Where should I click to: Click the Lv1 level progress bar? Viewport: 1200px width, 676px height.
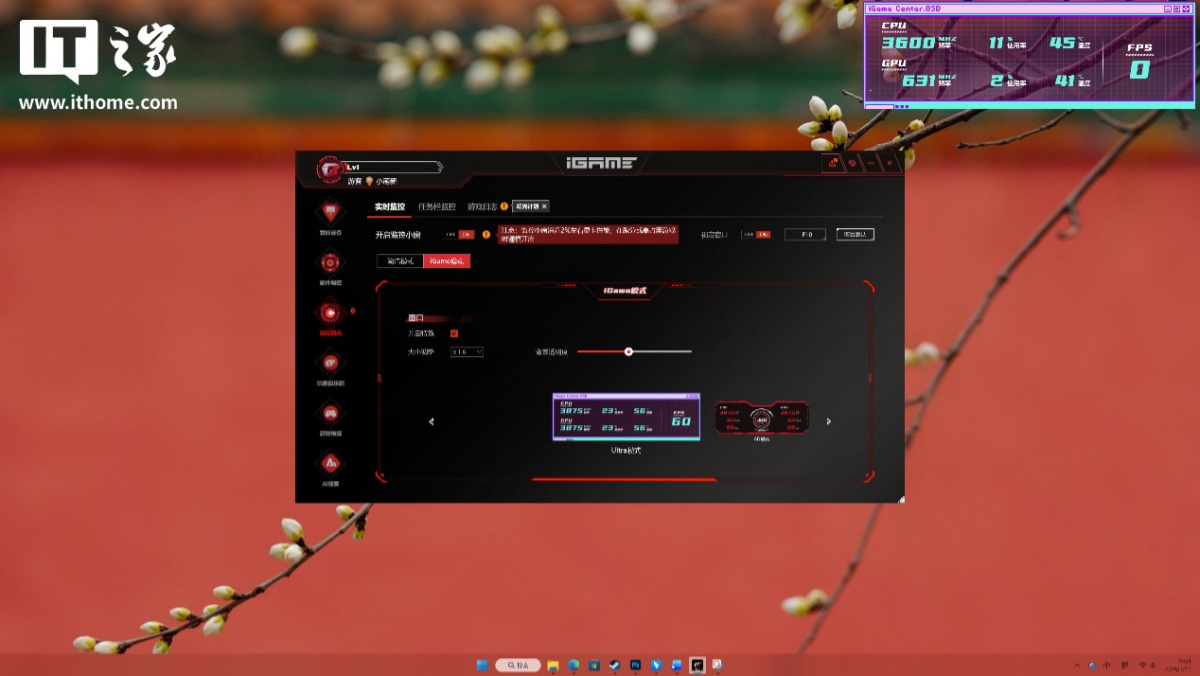(x=392, y=167)
